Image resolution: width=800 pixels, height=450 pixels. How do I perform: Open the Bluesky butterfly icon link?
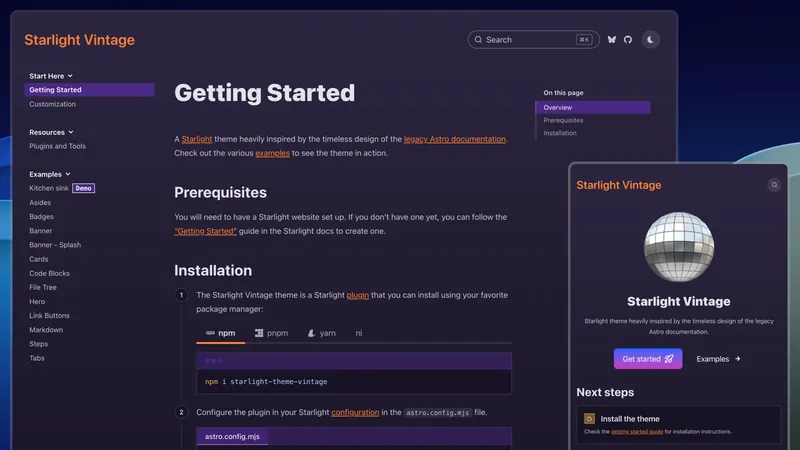612,40
